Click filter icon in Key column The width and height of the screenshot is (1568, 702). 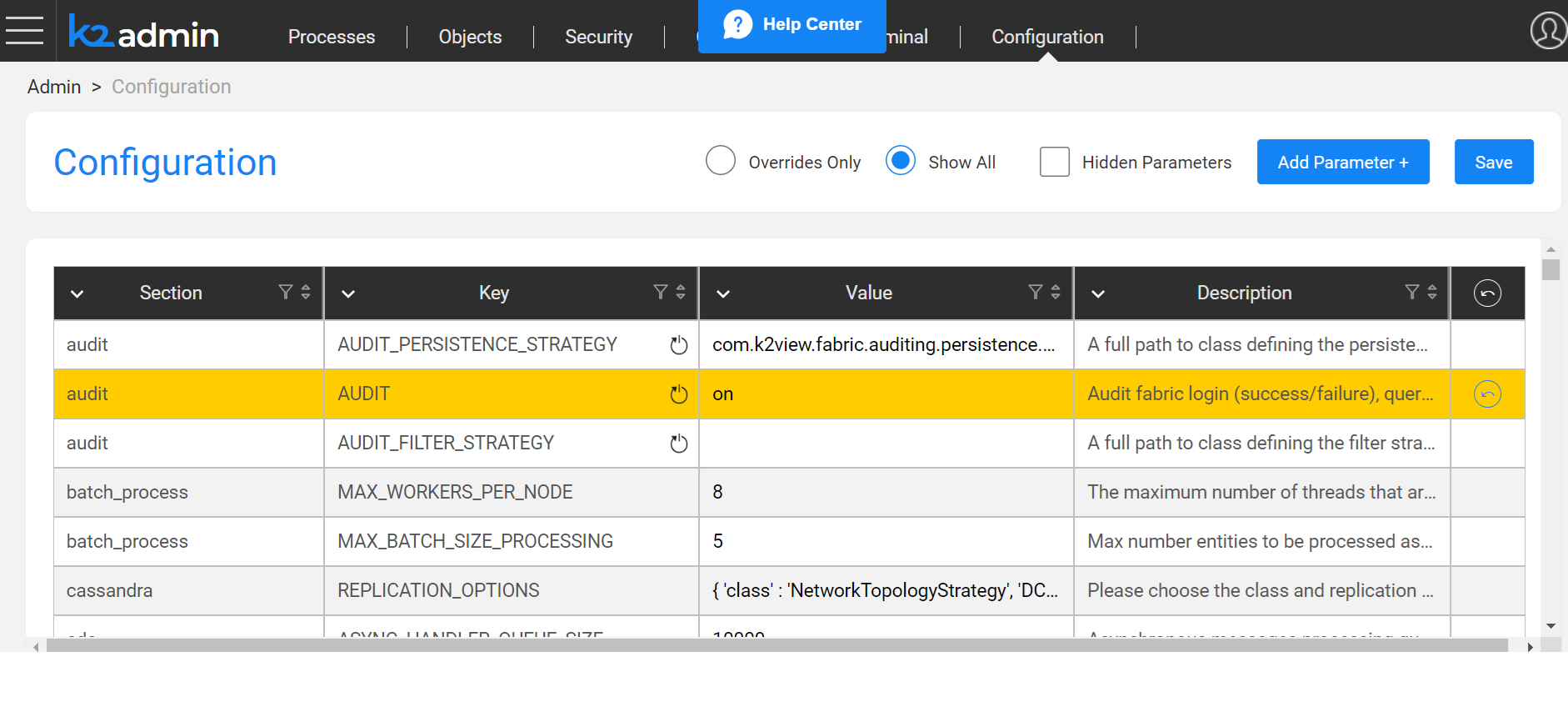661,292
